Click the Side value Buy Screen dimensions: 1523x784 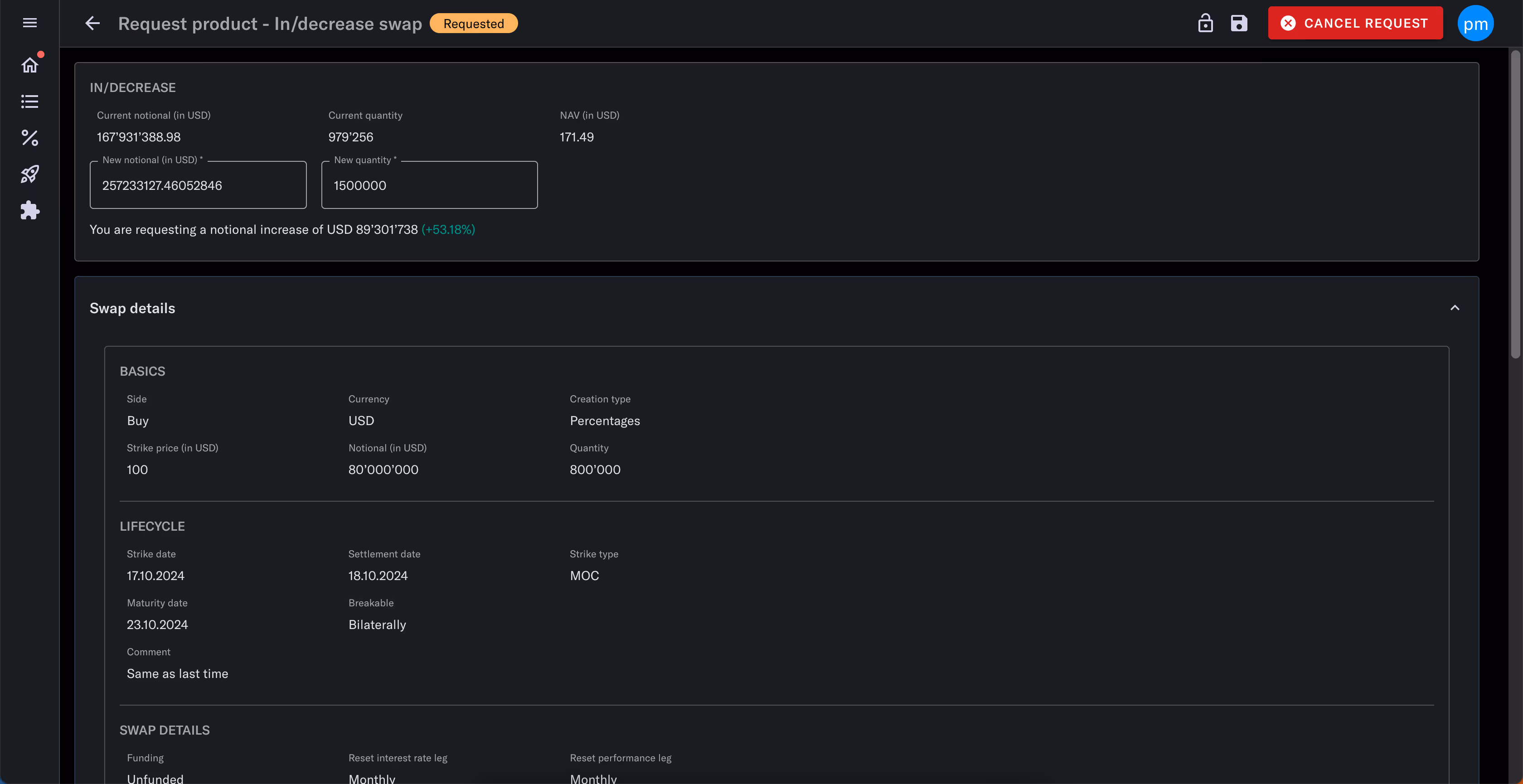138,421
